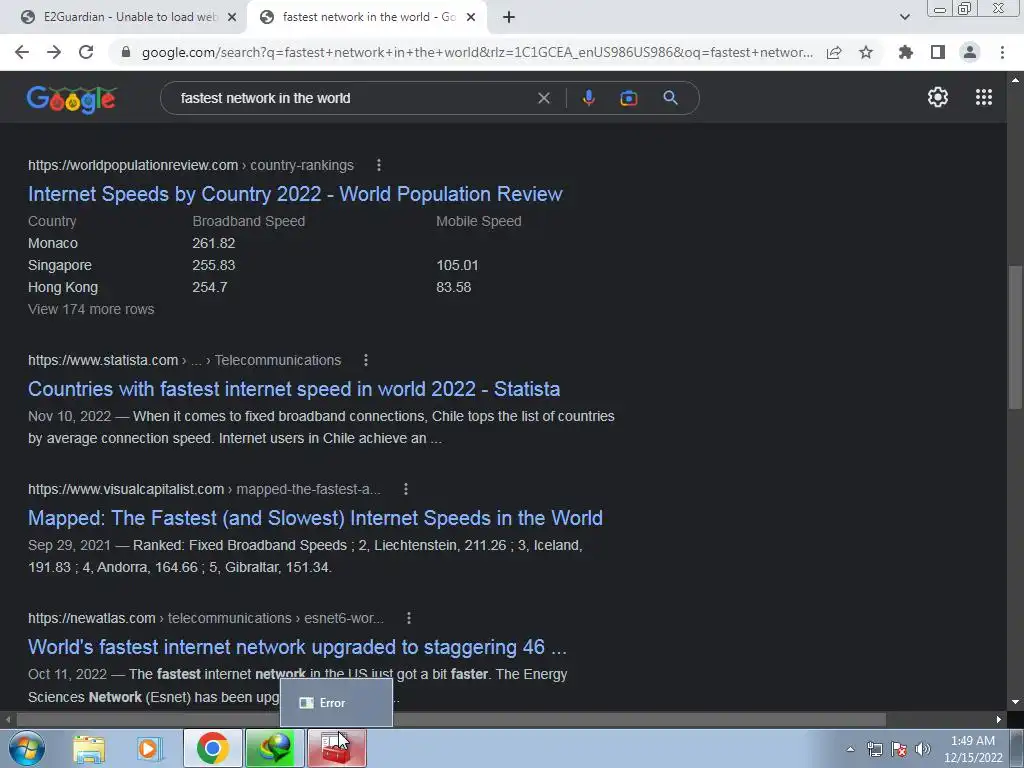Submit search with magnifier icon

pos(670,98)
